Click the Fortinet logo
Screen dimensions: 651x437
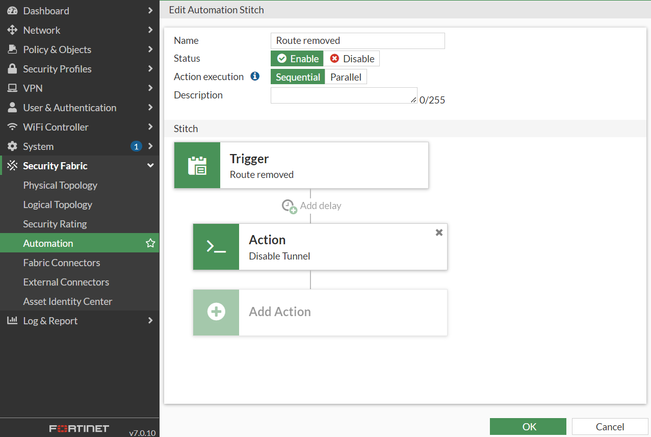(79, 429)
